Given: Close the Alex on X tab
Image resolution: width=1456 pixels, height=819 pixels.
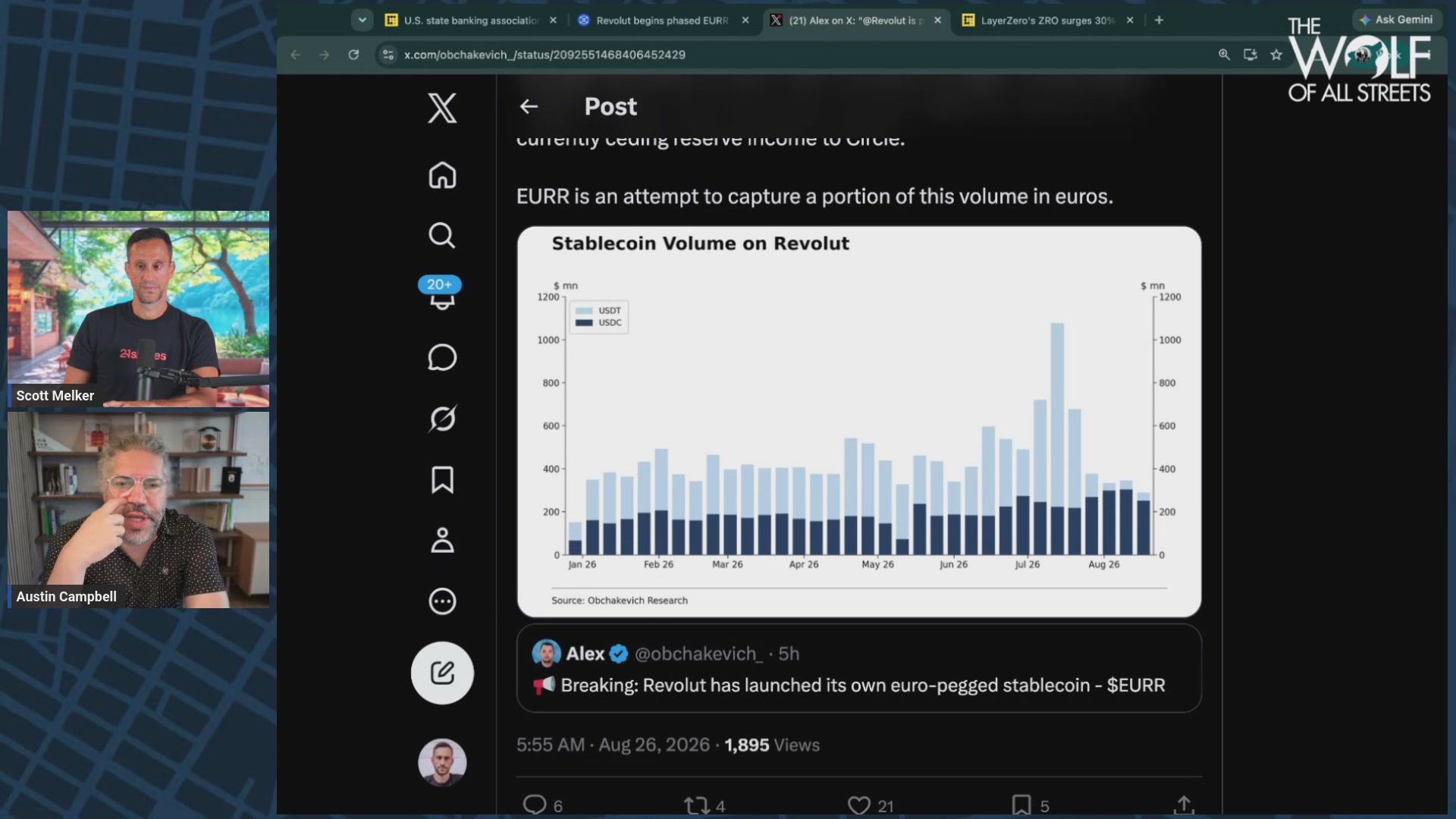Looking at the screenshot, I should [x=938, y=20].
